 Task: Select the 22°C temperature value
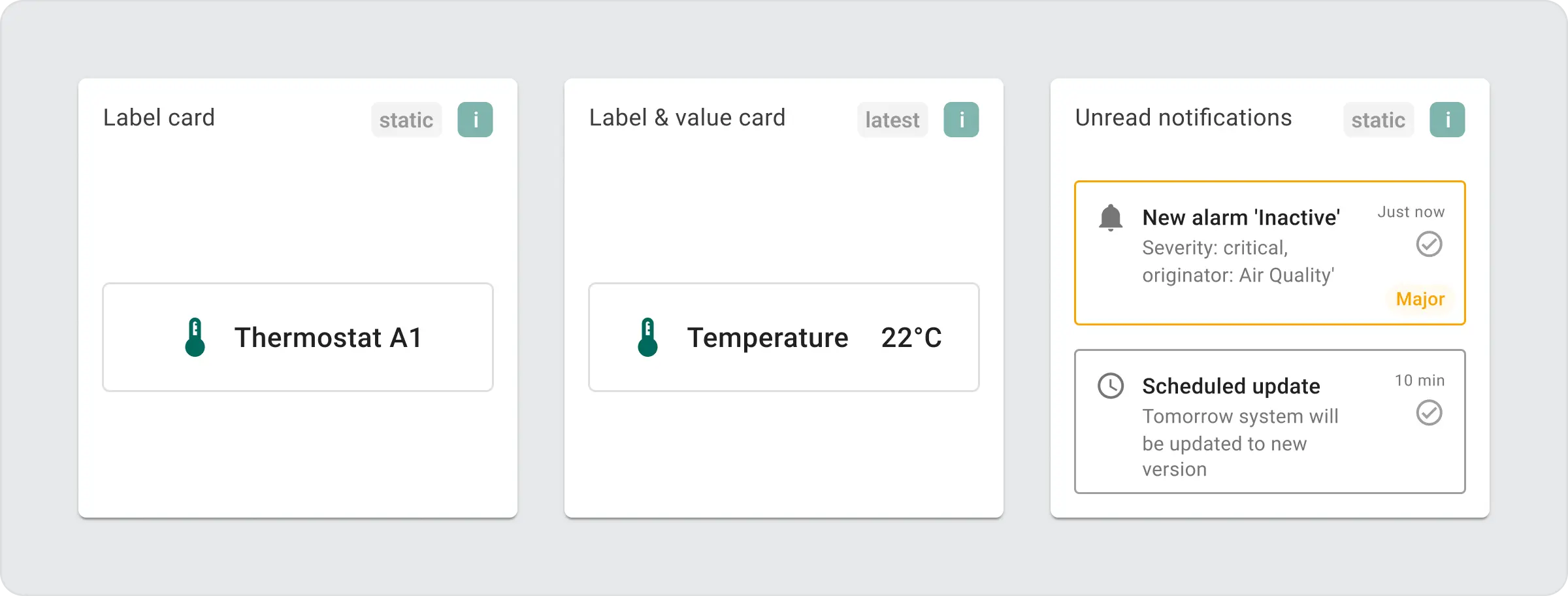tap(911, 338)
